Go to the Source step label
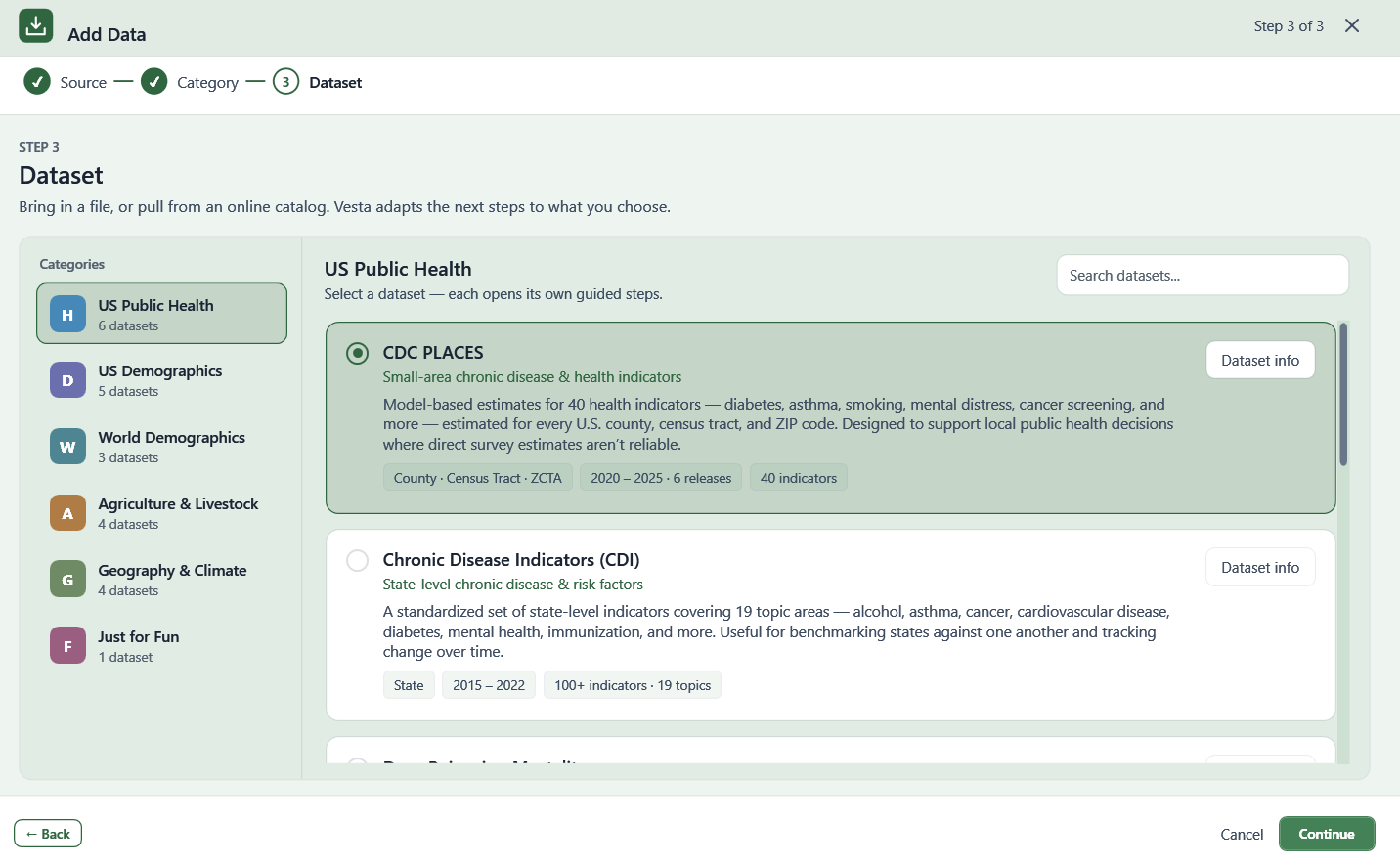1400x866 pixels. [83, 83]
